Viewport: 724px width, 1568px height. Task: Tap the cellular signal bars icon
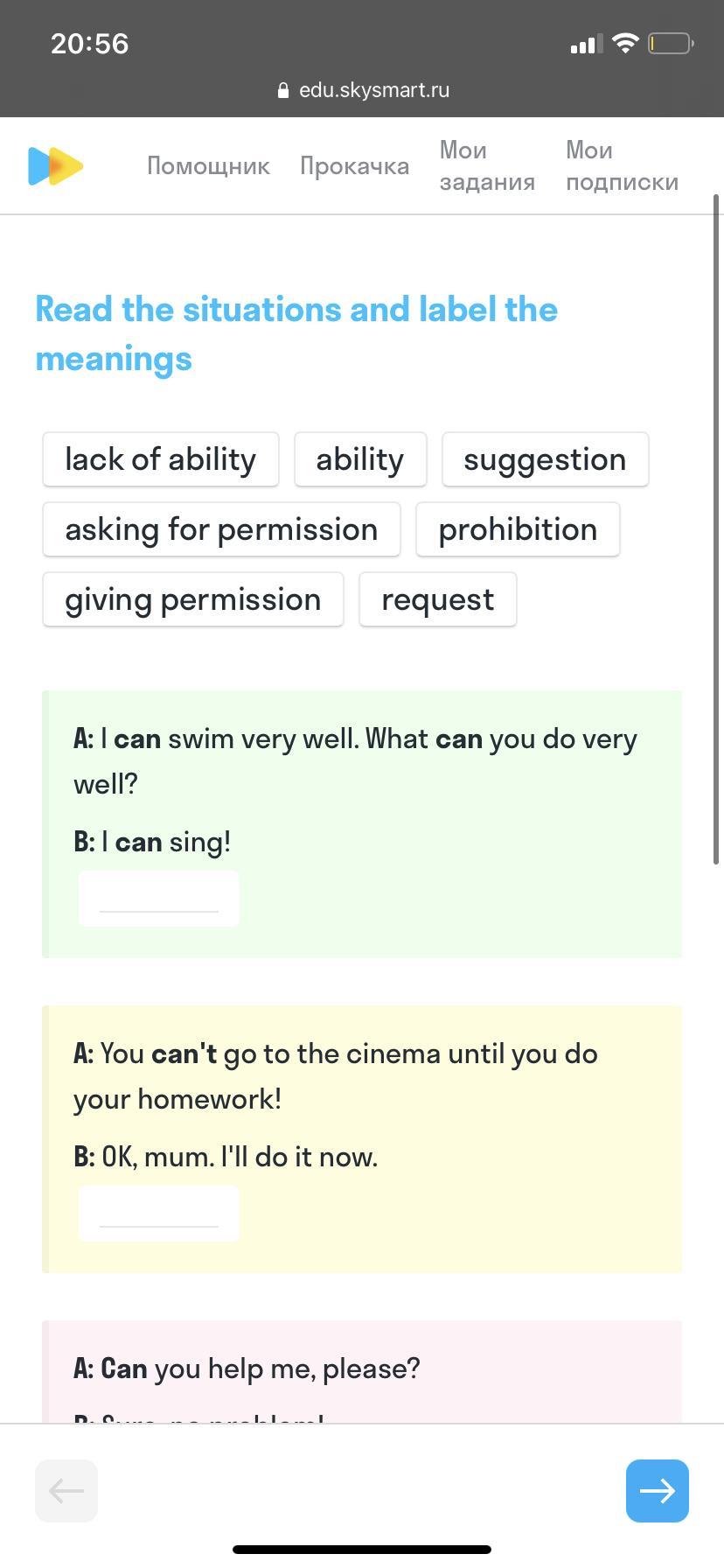[x=586, y=44]
